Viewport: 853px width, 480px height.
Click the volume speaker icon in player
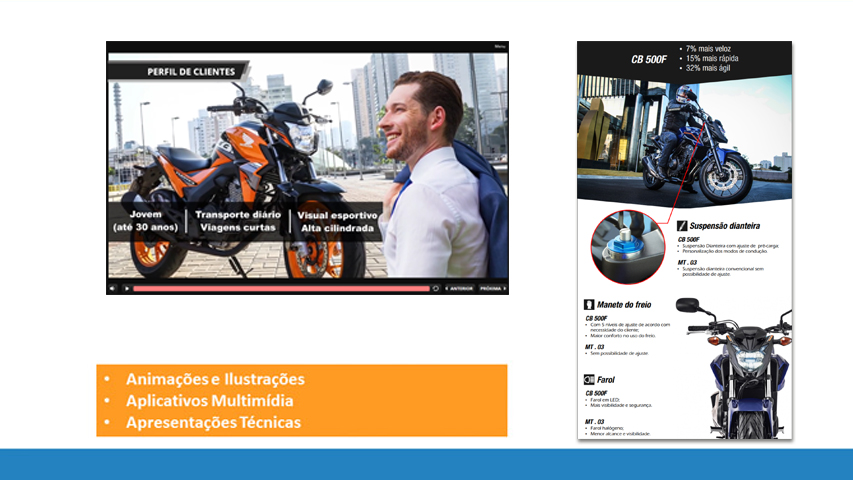(113, 288)
